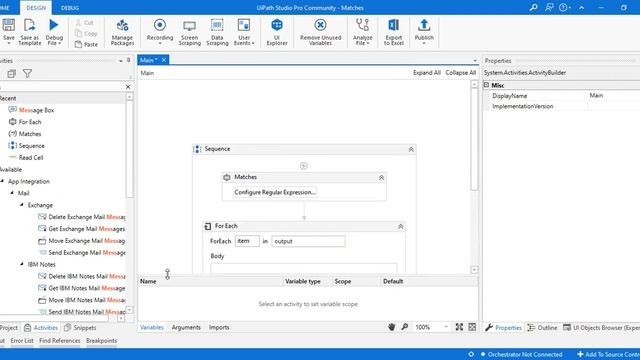Click Configure Regular Expression button
The height and width of the screenshot is (360, 640).
[x=275, y=192]
